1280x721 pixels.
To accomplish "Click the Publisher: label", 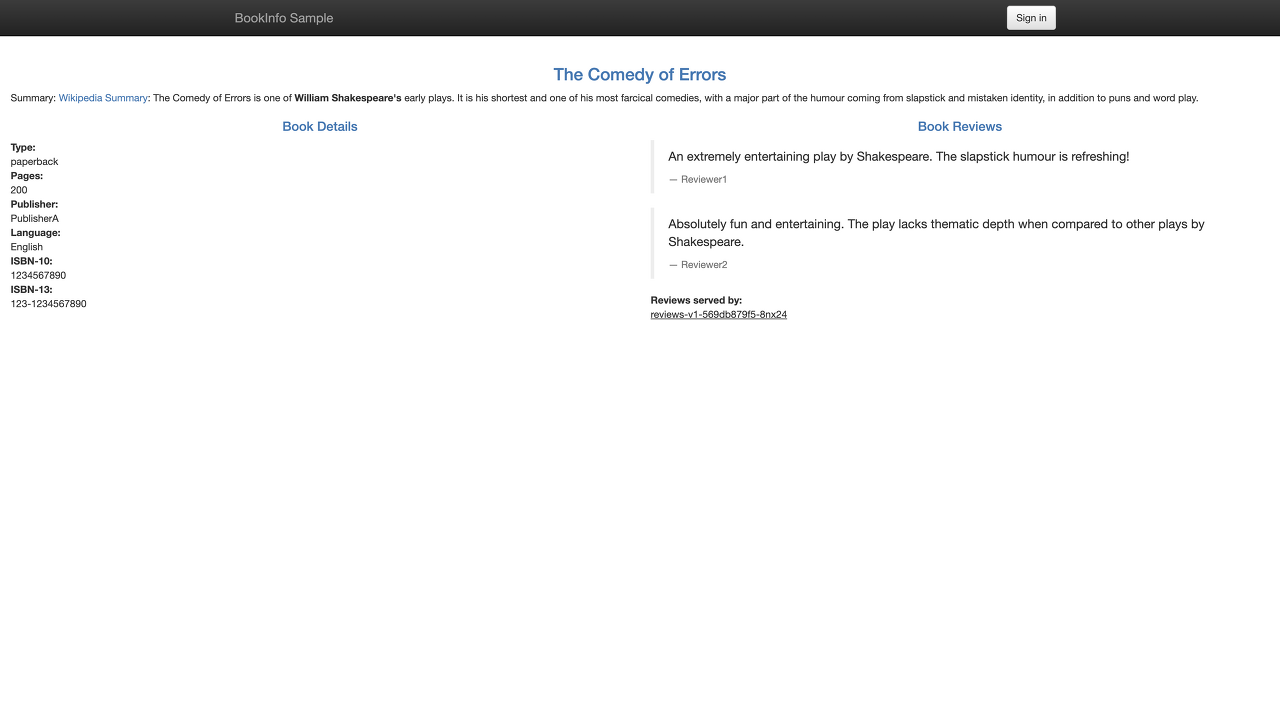I will [34, 204].
